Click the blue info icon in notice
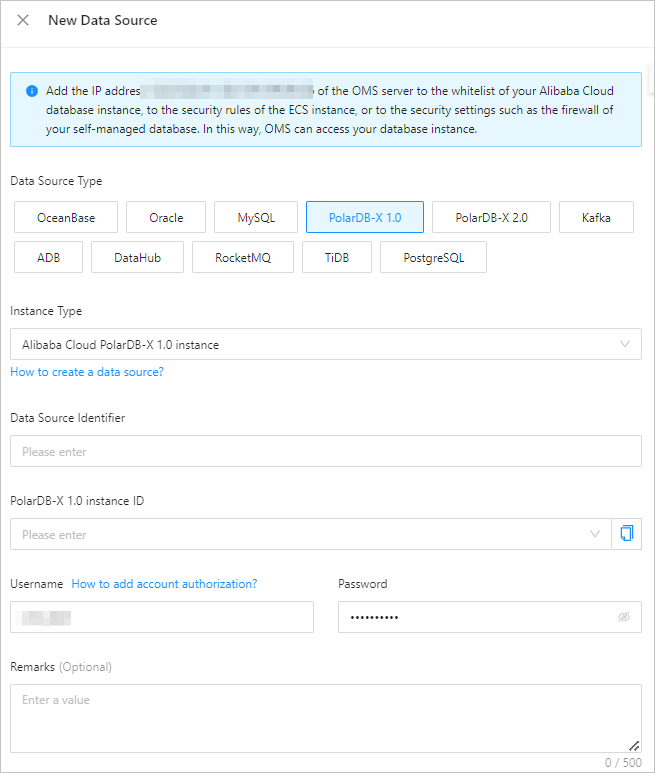Screen dimensions: 655x773 click(32, 91)
